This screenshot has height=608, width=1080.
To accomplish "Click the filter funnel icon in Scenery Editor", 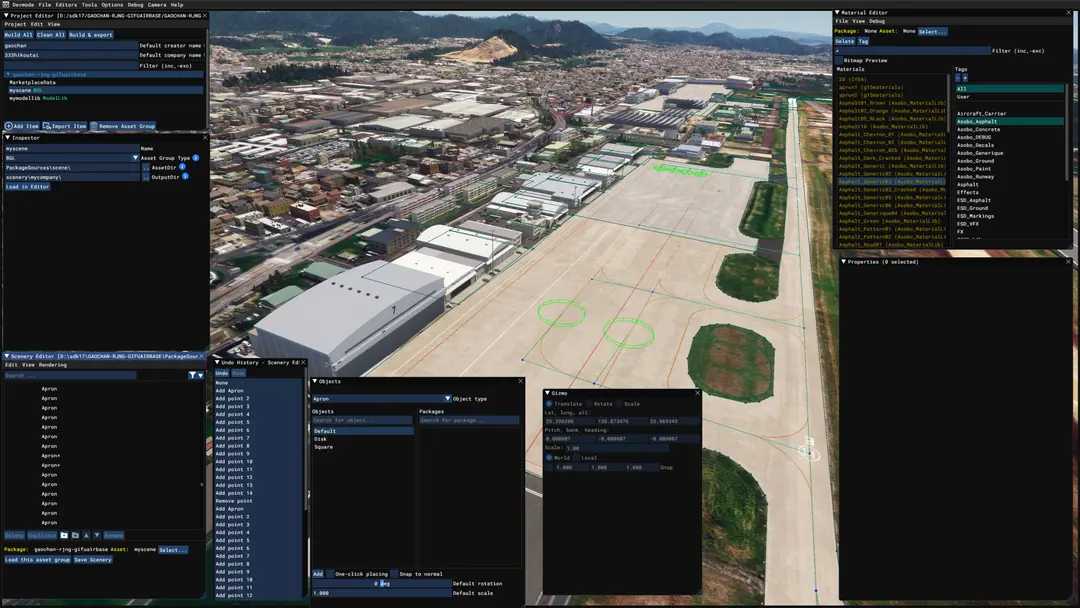I will [192, 375].
